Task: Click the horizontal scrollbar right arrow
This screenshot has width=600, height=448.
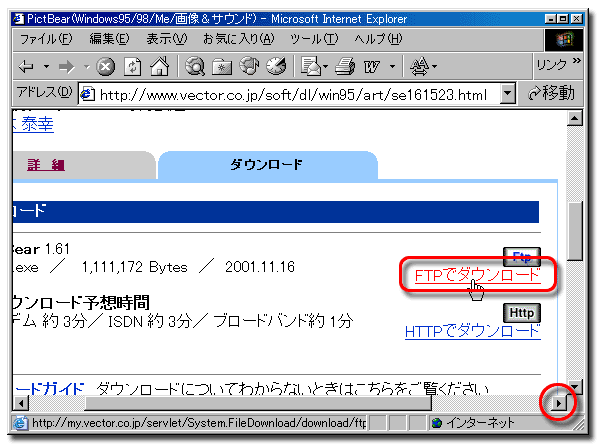Action: click(559, 403)
